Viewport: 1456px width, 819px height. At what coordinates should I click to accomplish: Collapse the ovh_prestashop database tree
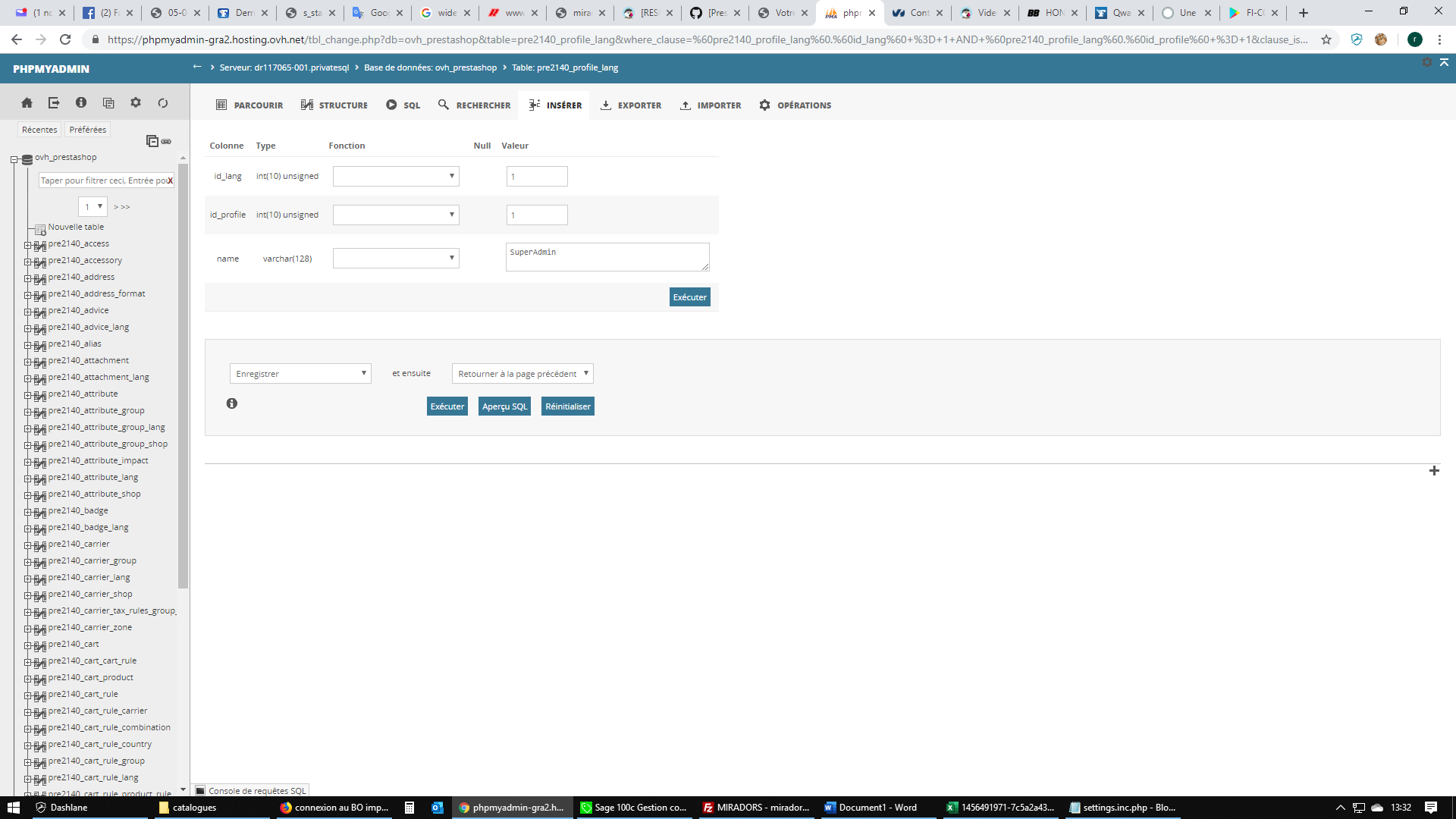pyautogui.click(x=14, y=158)
